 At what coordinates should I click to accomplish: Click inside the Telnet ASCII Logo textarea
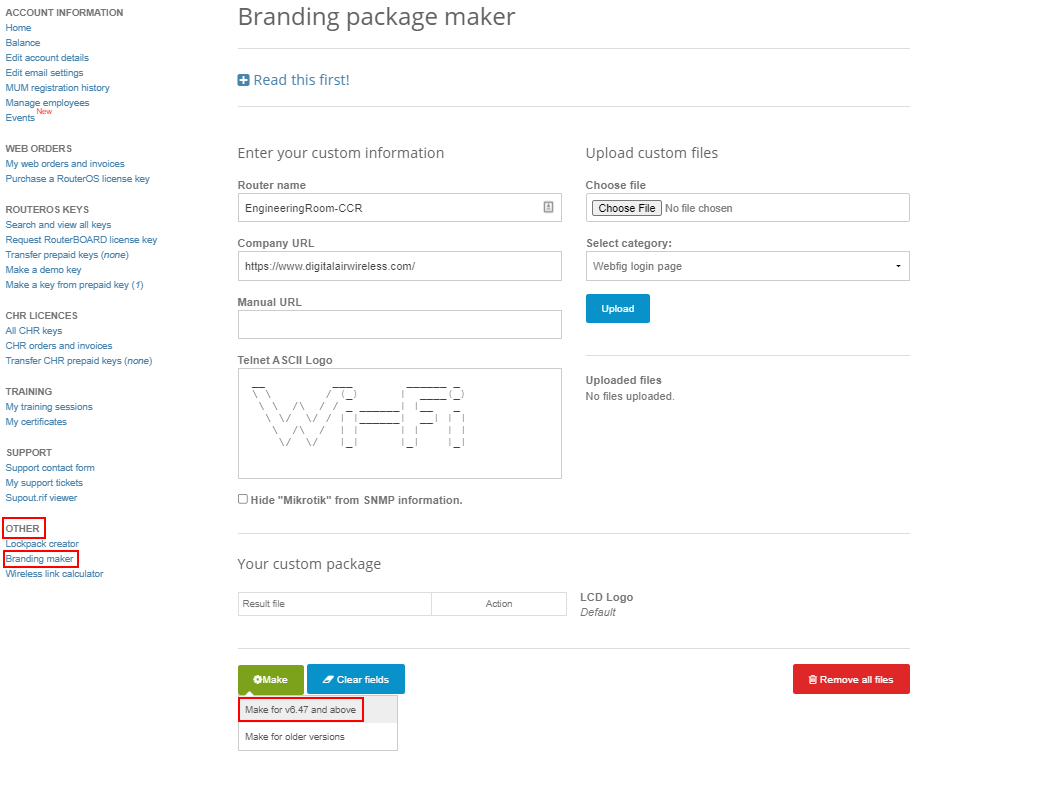pyautogui.click(x=399, y=423)
